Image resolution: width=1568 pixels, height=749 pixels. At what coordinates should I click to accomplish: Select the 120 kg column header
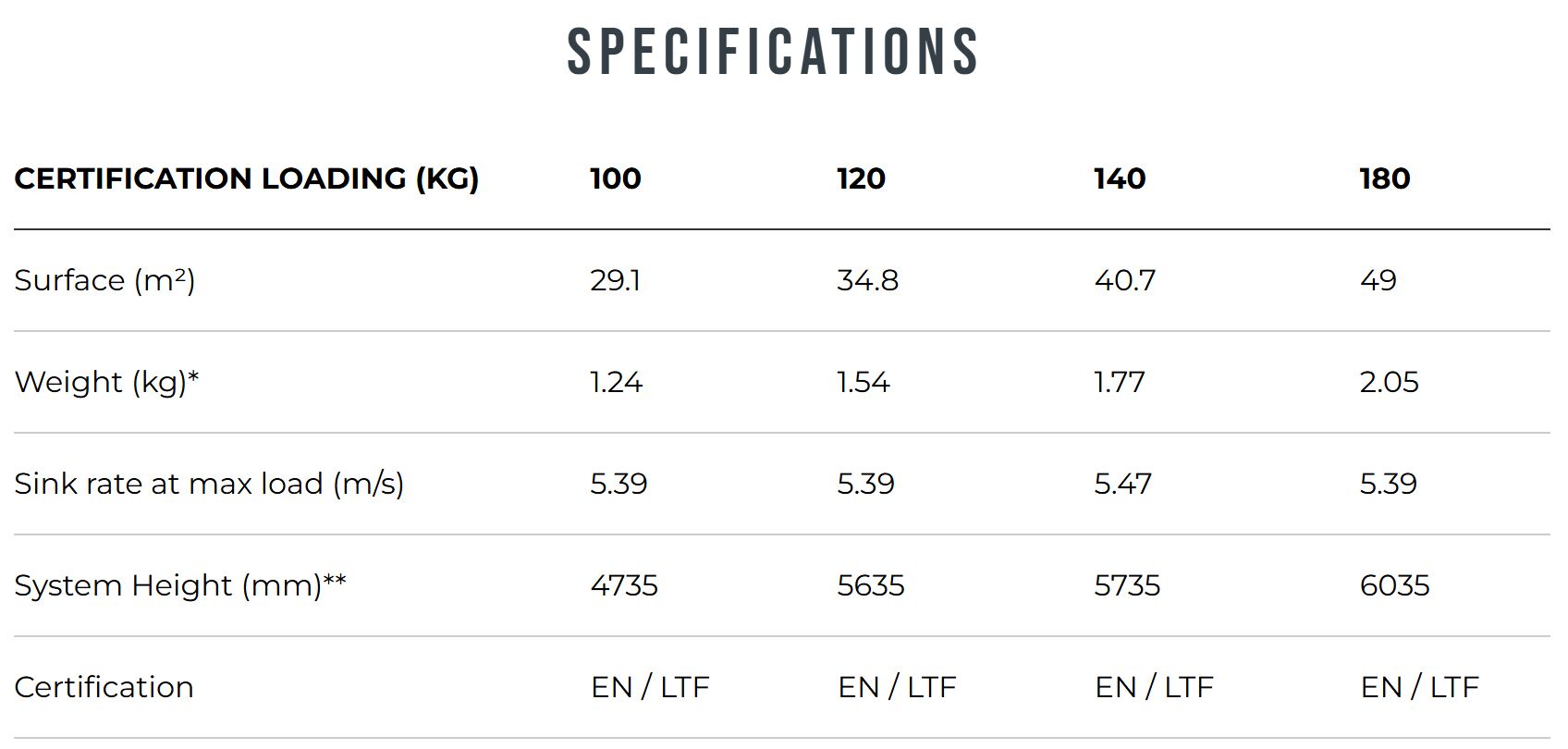click(x=861, y=178)
